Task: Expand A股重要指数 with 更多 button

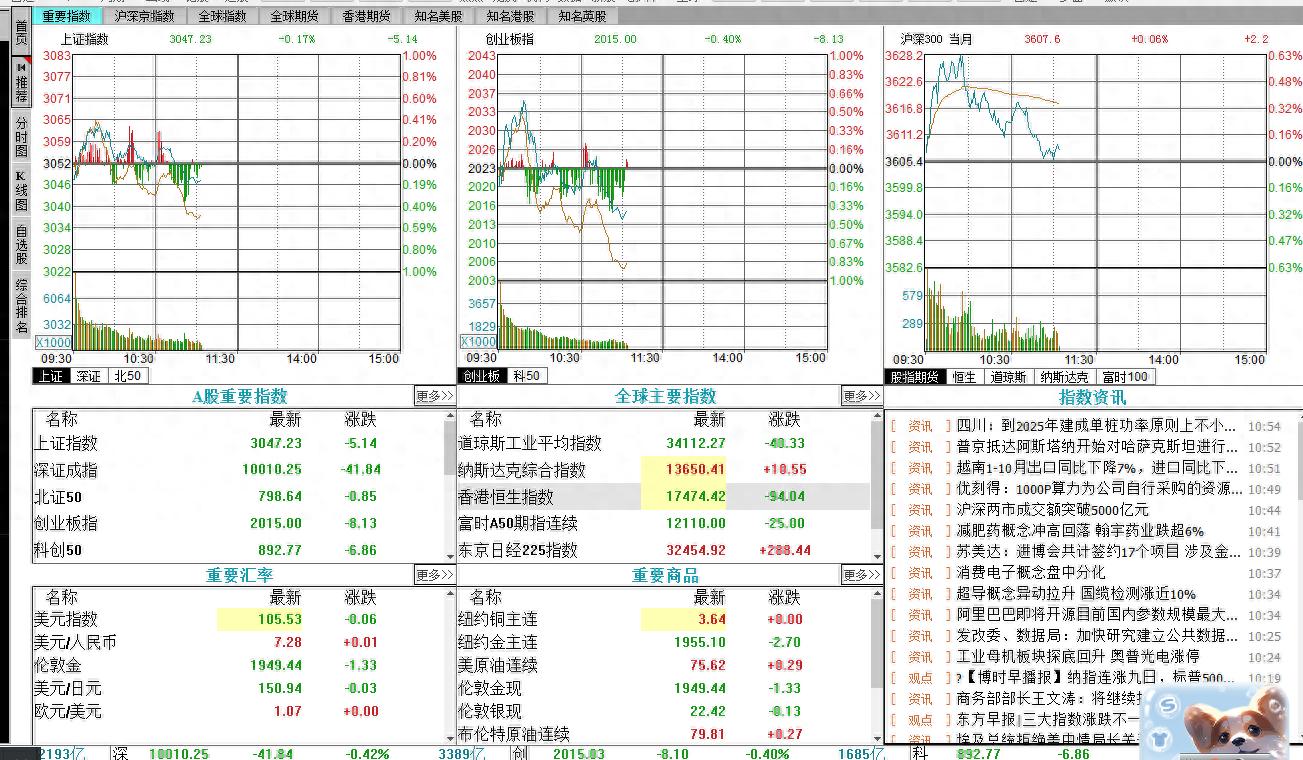Action: (x=434, y=396)
